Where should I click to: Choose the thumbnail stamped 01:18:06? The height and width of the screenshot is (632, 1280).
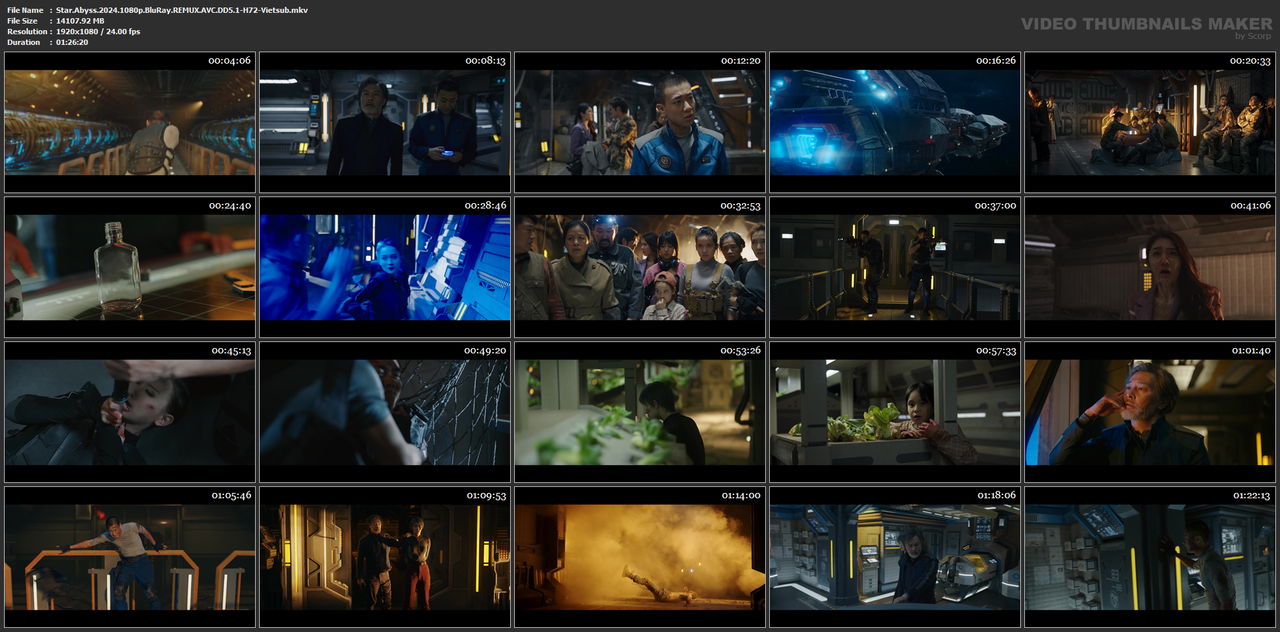click(x=895, y=557)
